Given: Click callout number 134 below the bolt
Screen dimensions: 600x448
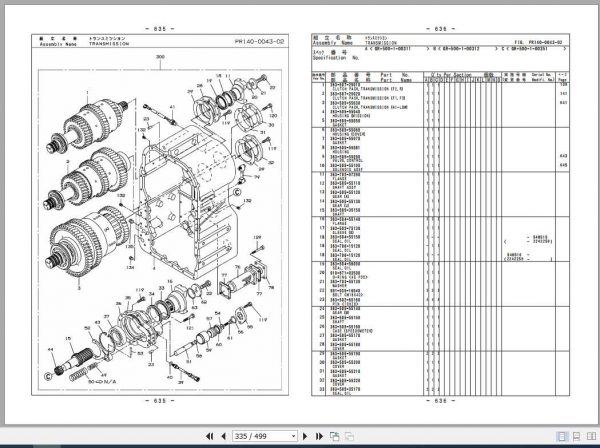Looking at the screenshot, I should pos(130,267).
